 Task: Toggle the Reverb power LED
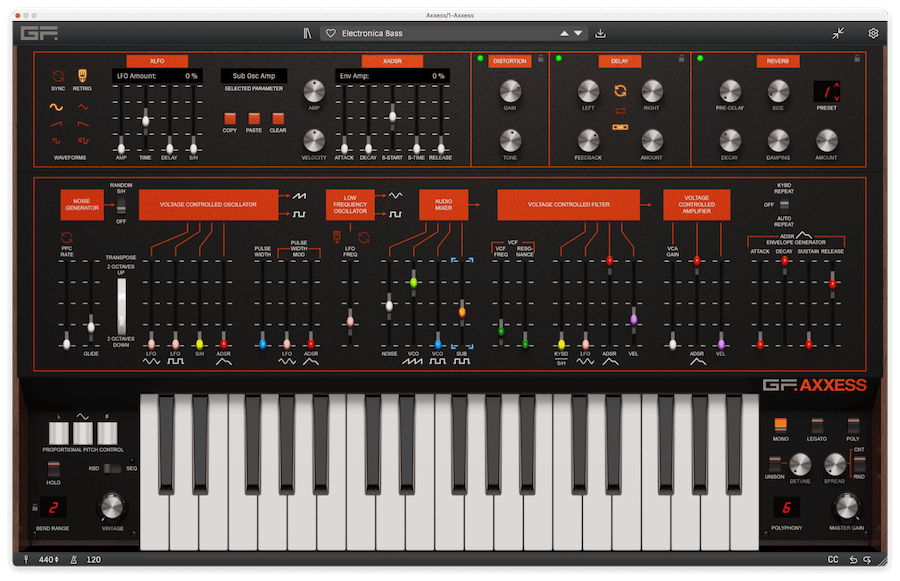[x=700, y=59]
